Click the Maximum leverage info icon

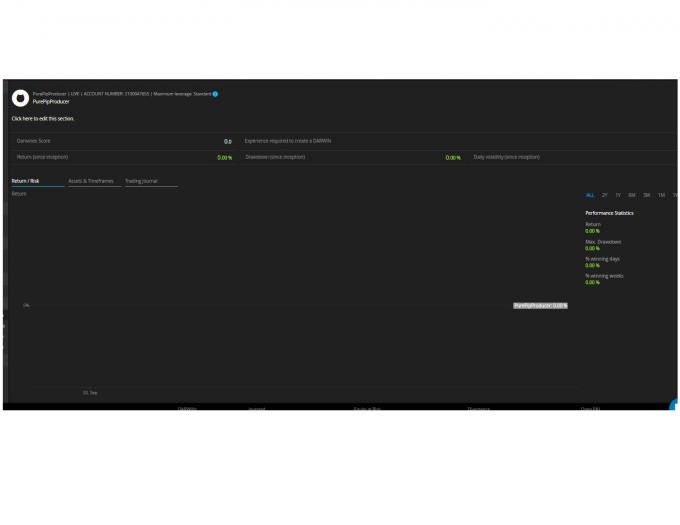[x=215, y=94]
